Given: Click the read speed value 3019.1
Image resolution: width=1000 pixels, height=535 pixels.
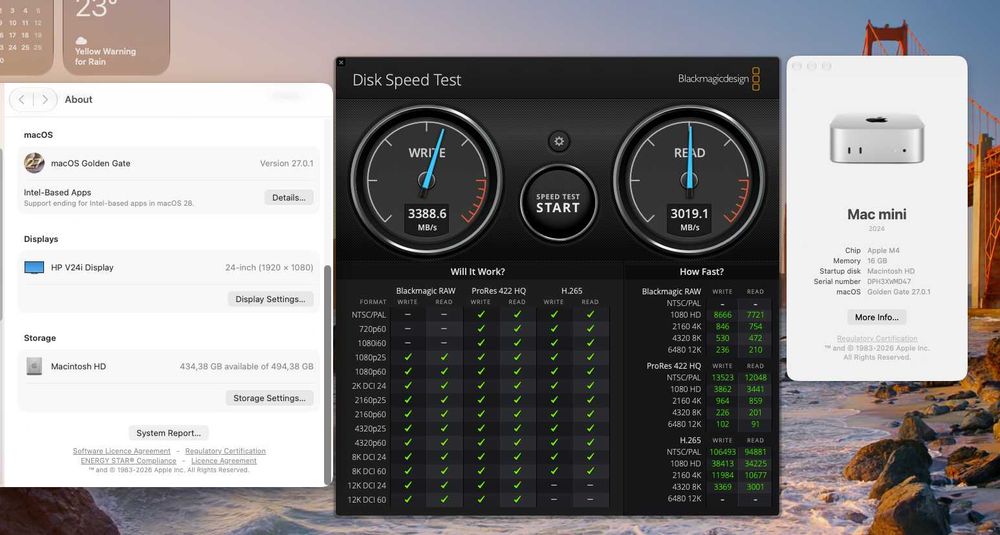Looking at the screenshot, I should tap(689, 214).
